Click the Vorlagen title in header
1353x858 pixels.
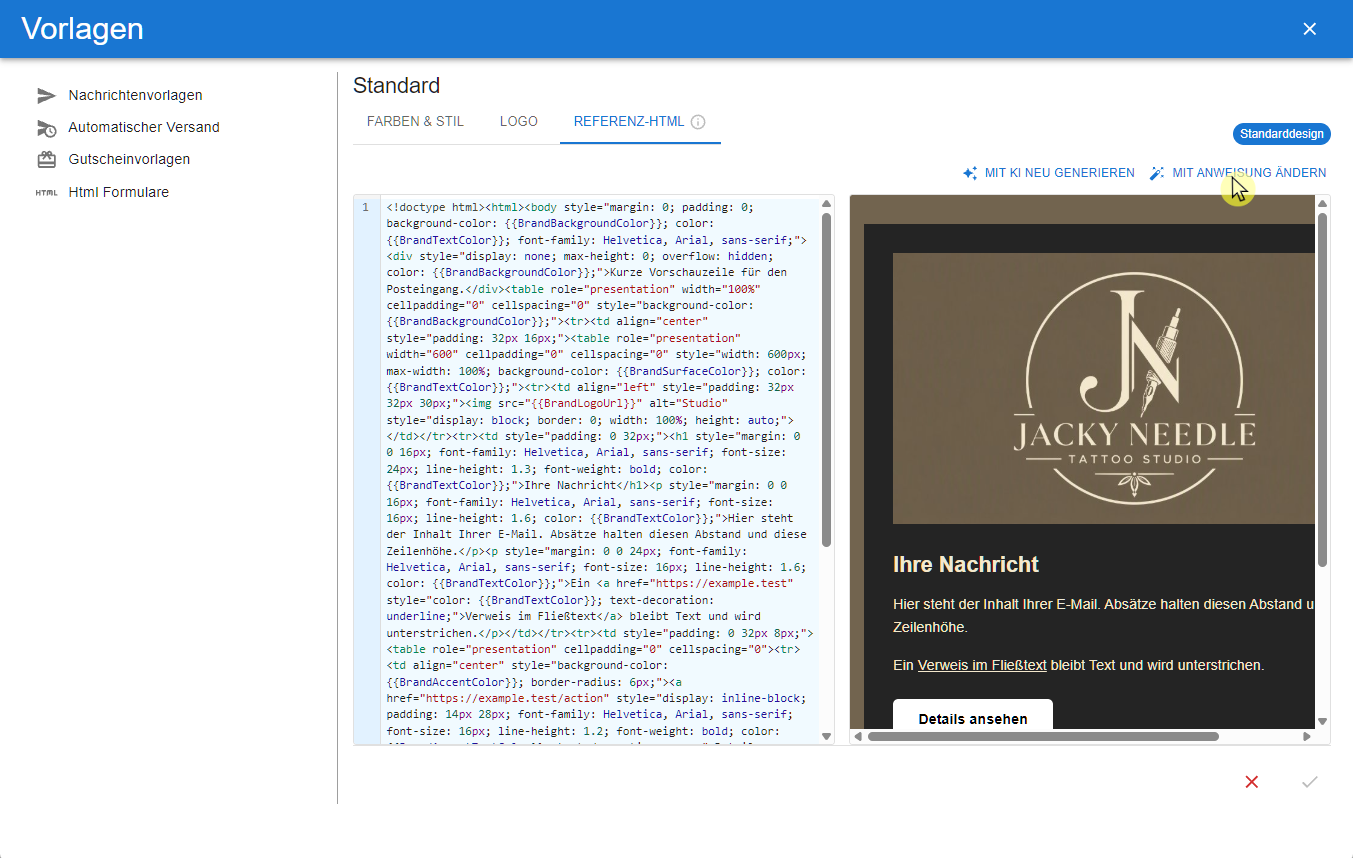pyautogui.click(x=82, y=29)
